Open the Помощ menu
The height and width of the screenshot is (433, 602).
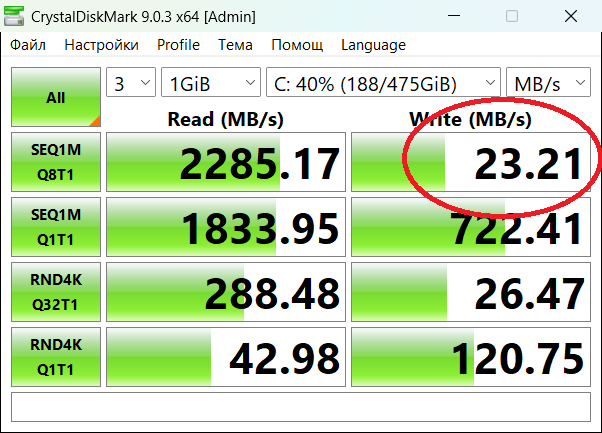(297, 45)
